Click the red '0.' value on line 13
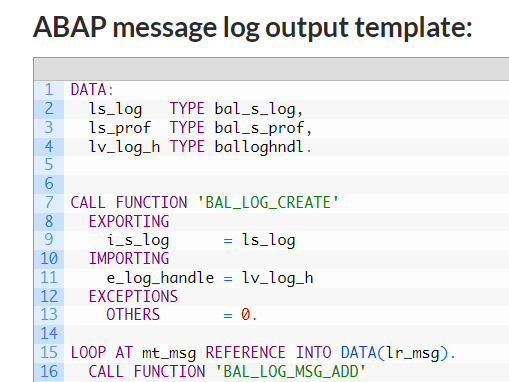Viewport: 509px width, 382px height. [249, 314]
